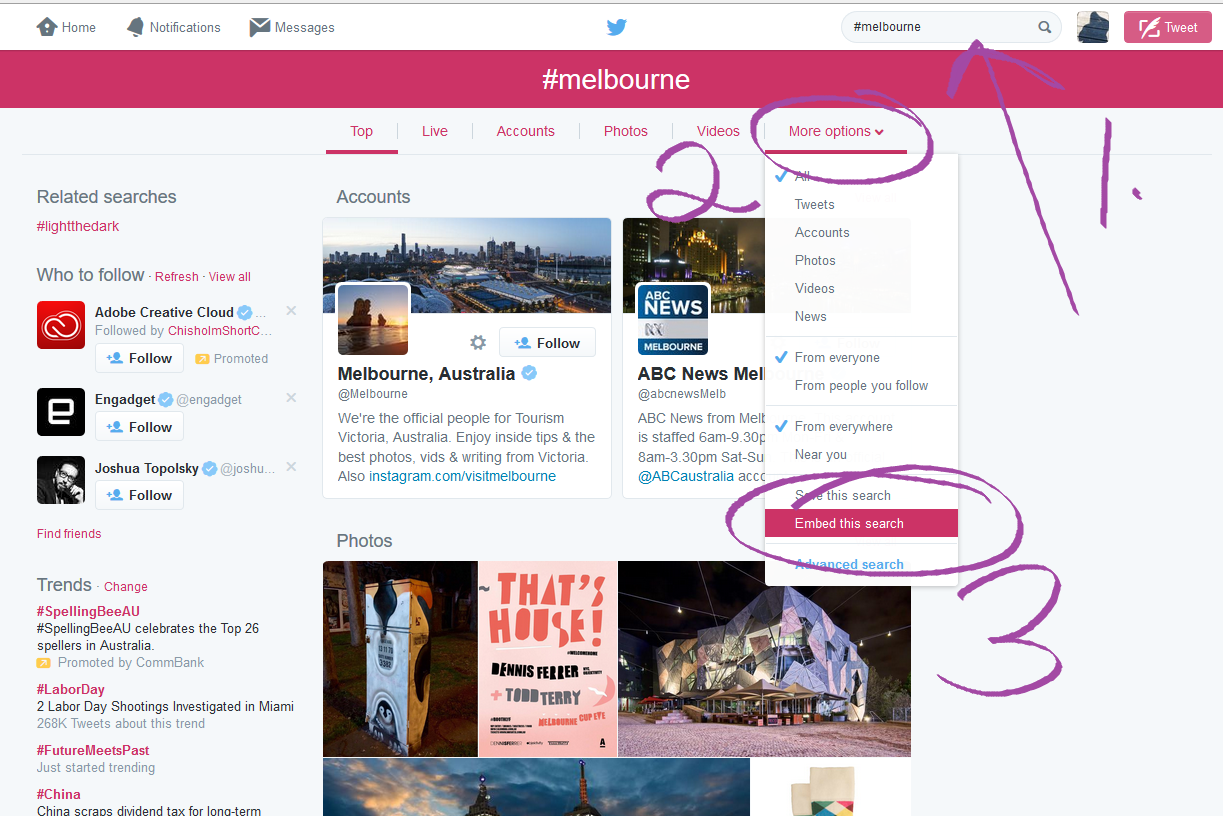Dismiss Joshua Topolsky suggestion
This screenshot has height=816, width=1223.
291,467
